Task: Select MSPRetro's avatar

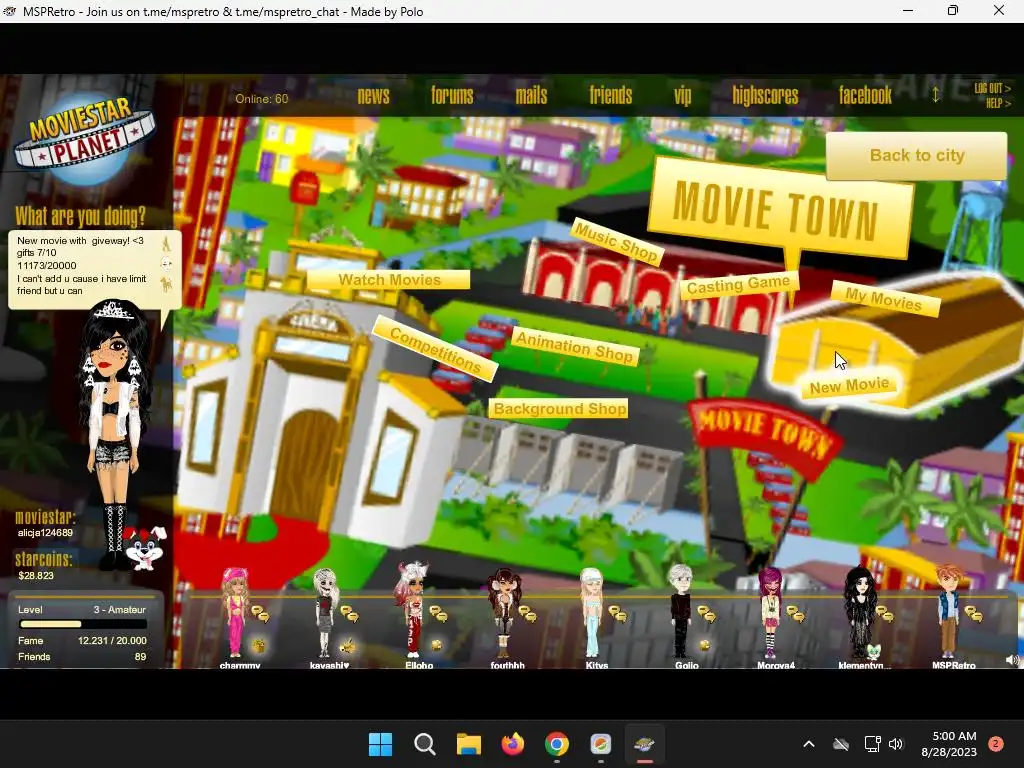Action: coord(948,612)
